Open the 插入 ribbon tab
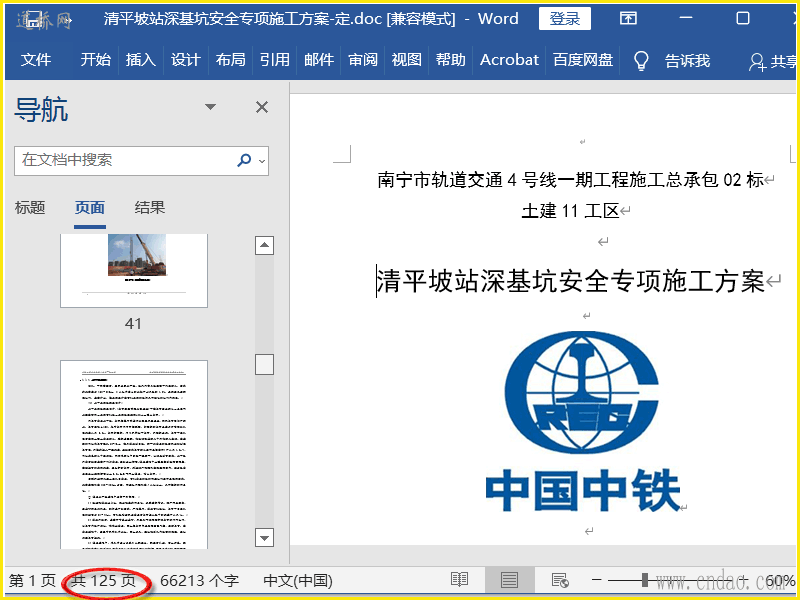 coord(140,60)
